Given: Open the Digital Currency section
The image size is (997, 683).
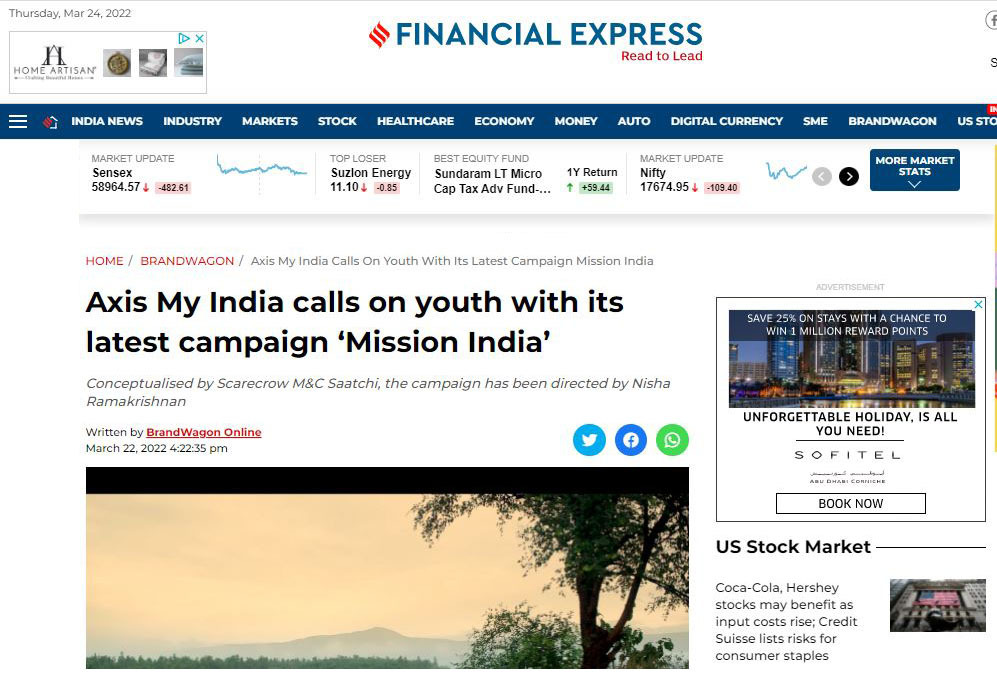Looking at the screenshot, I should tap(726, 121).
